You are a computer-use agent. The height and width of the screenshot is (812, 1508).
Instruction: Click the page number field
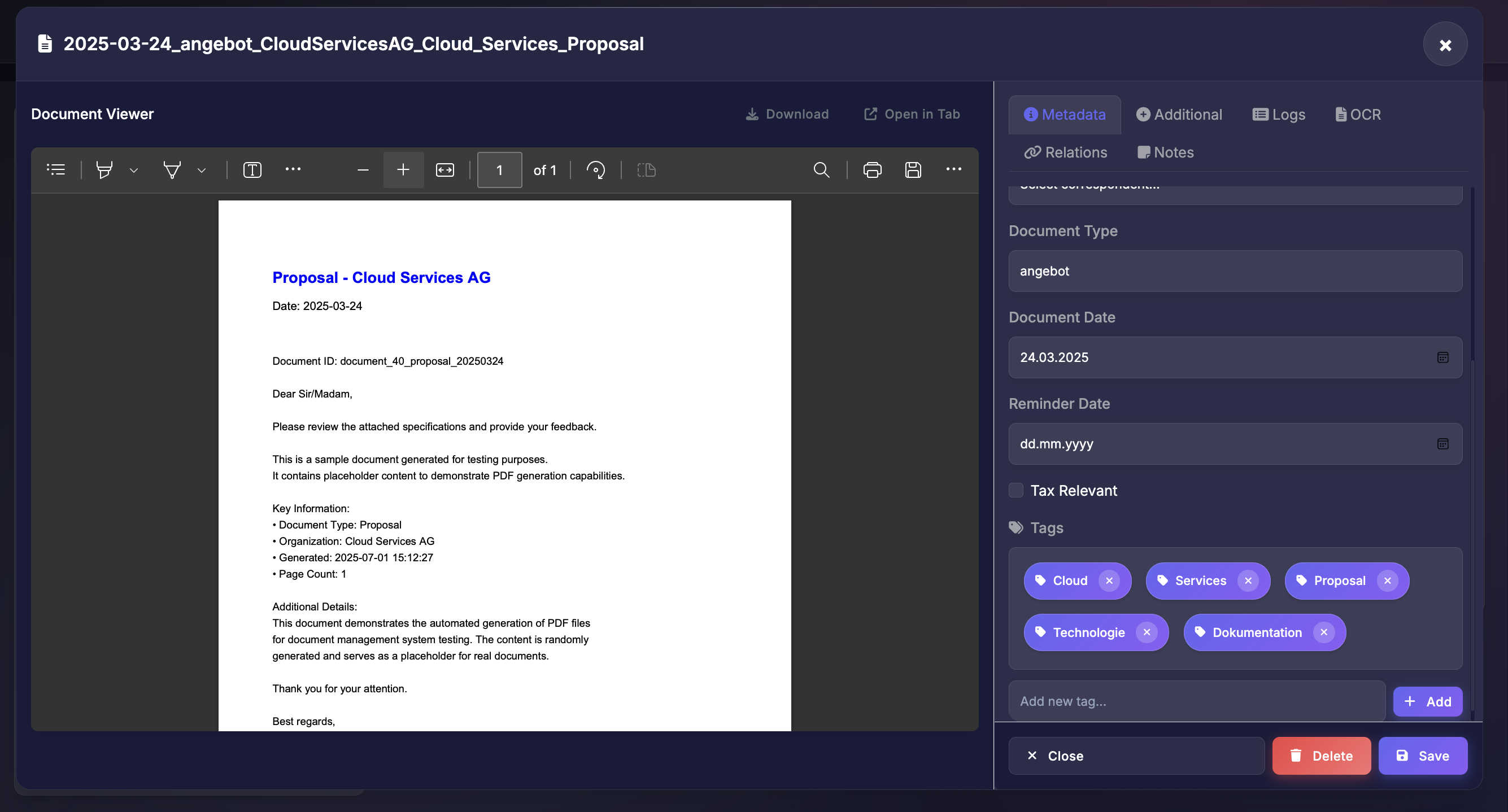coord(499,170)
